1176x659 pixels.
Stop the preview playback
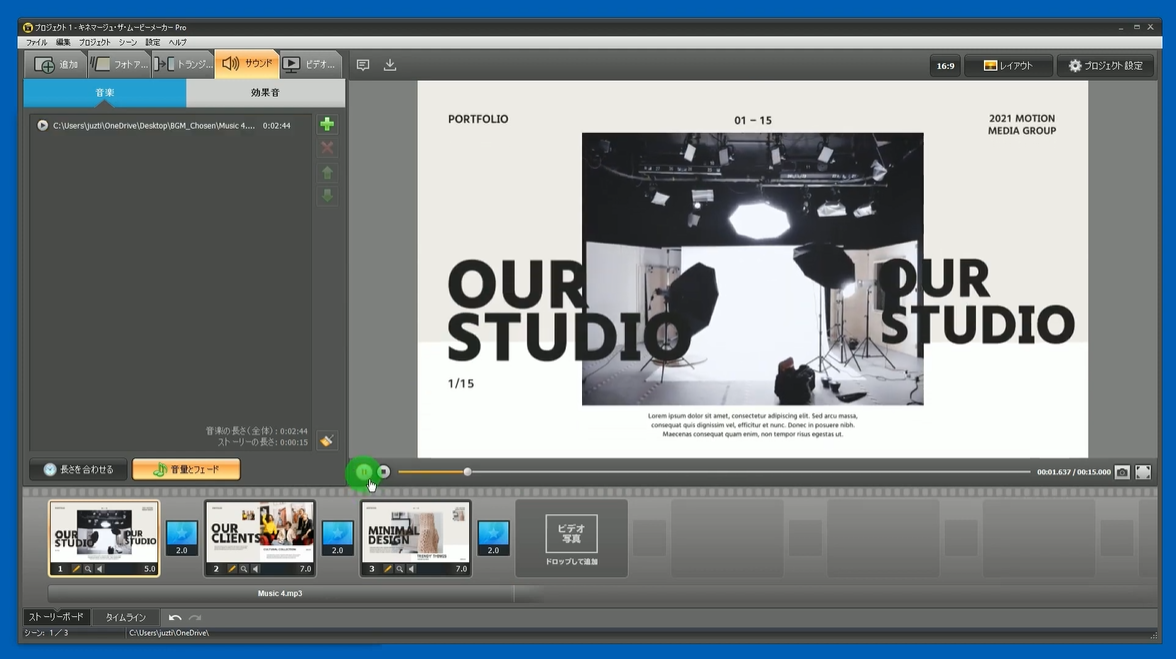coord(384,472)
